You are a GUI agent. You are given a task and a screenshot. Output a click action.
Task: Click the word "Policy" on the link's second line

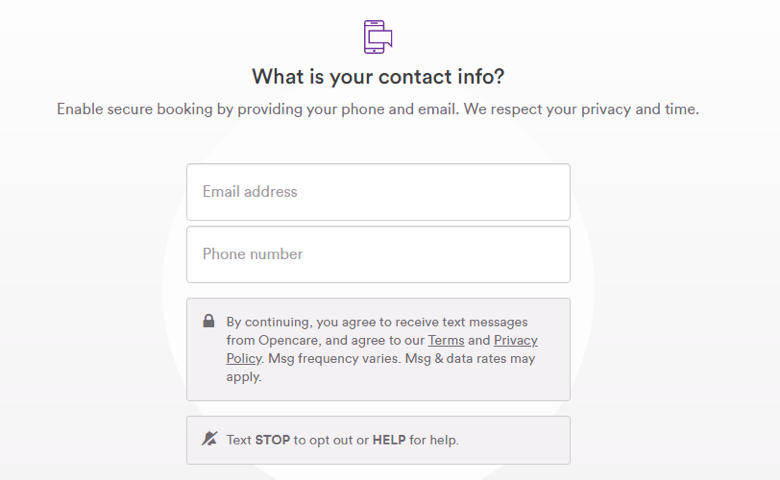pos(244,359)
